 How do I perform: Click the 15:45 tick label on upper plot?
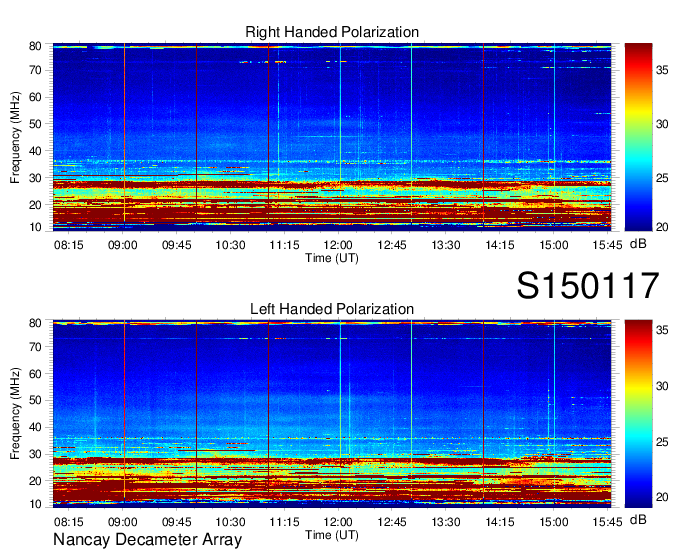[607, 245]
